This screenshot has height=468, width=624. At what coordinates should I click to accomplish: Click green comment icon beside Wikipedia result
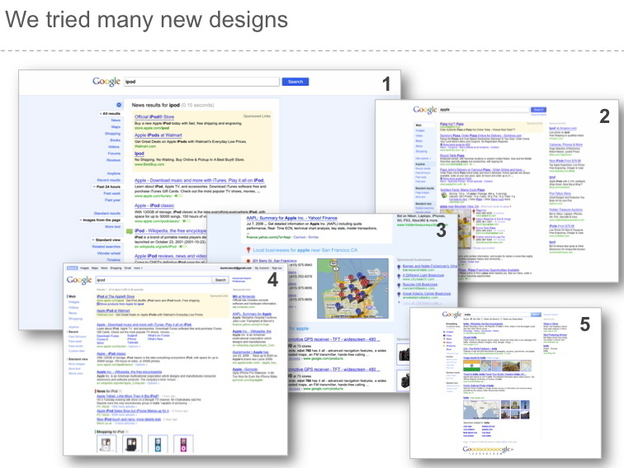[x=129, y=232]
